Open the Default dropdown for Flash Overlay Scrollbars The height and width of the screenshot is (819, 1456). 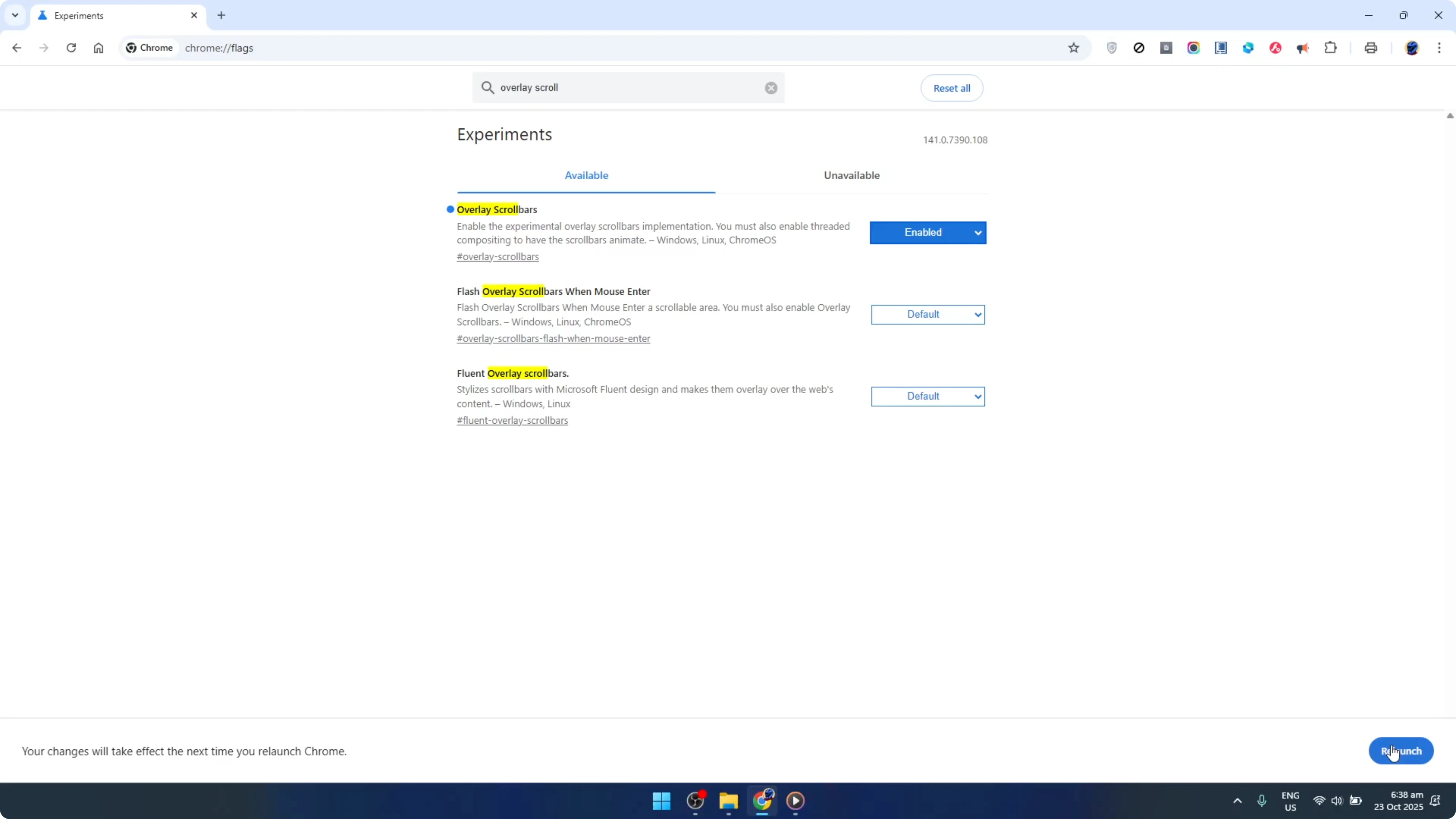click(x=927, y=314)
